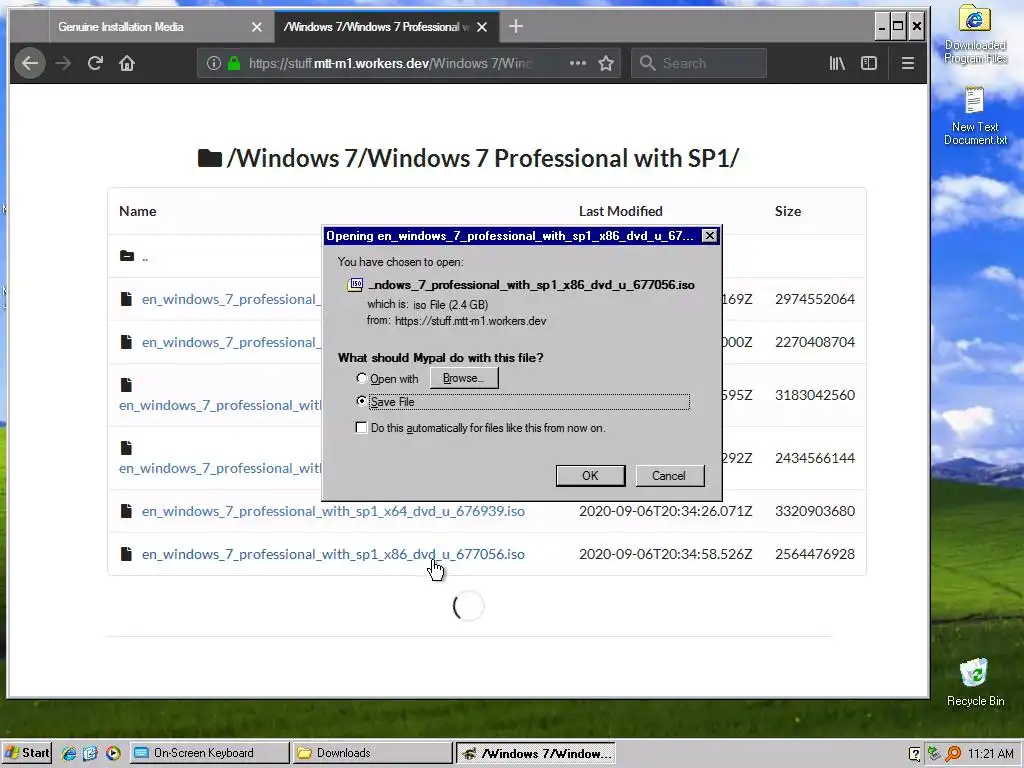Click the green padlock security icon
This screenshot has height=768, width=1024.
tap(234, 63)
